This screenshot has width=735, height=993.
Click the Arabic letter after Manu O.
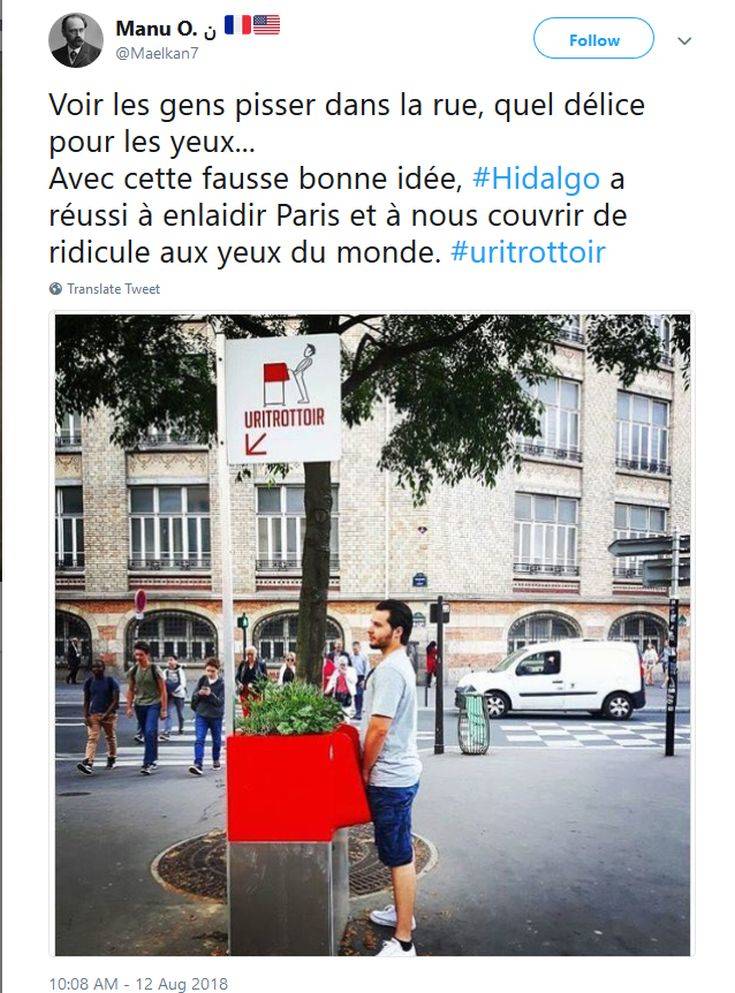[210, 31]
